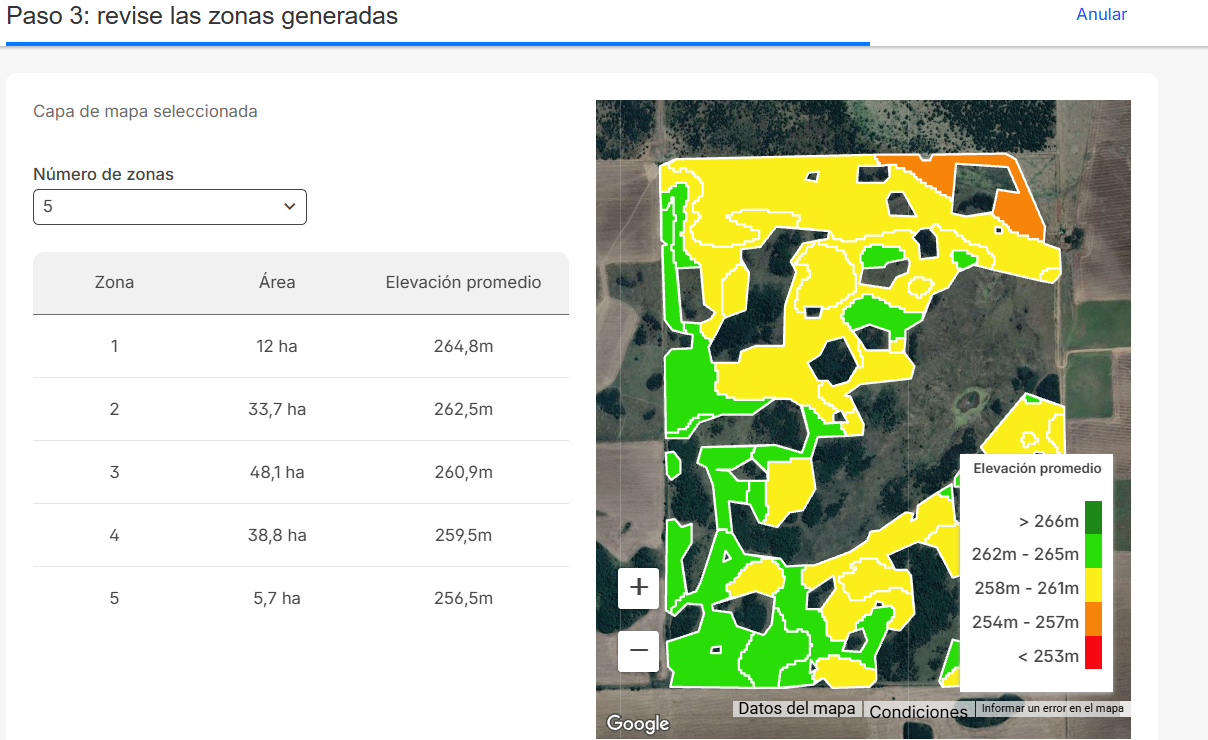This screenshot has height=740, width=1208.
Task: Open the Google logo link on map
Action: click(638, 724)
